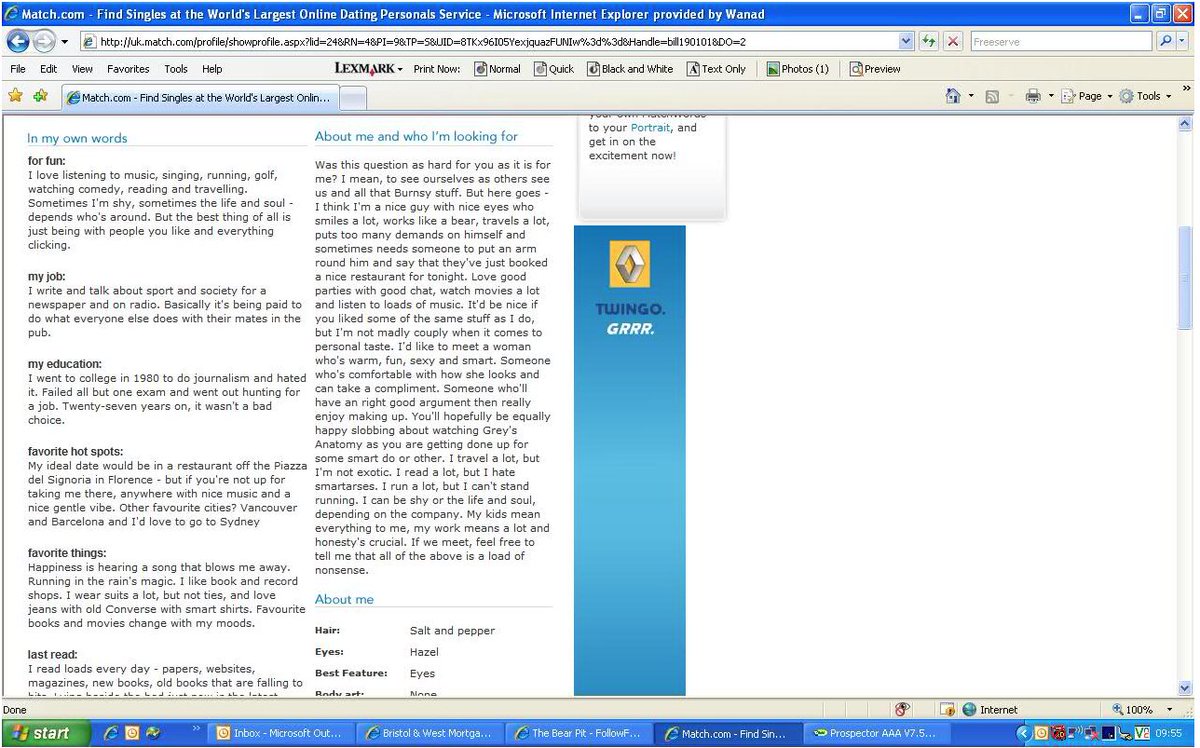The height and width of the screenshot is (748, 1200).
Task: Open Favorites Center star icon
Action: coord(16,96)
